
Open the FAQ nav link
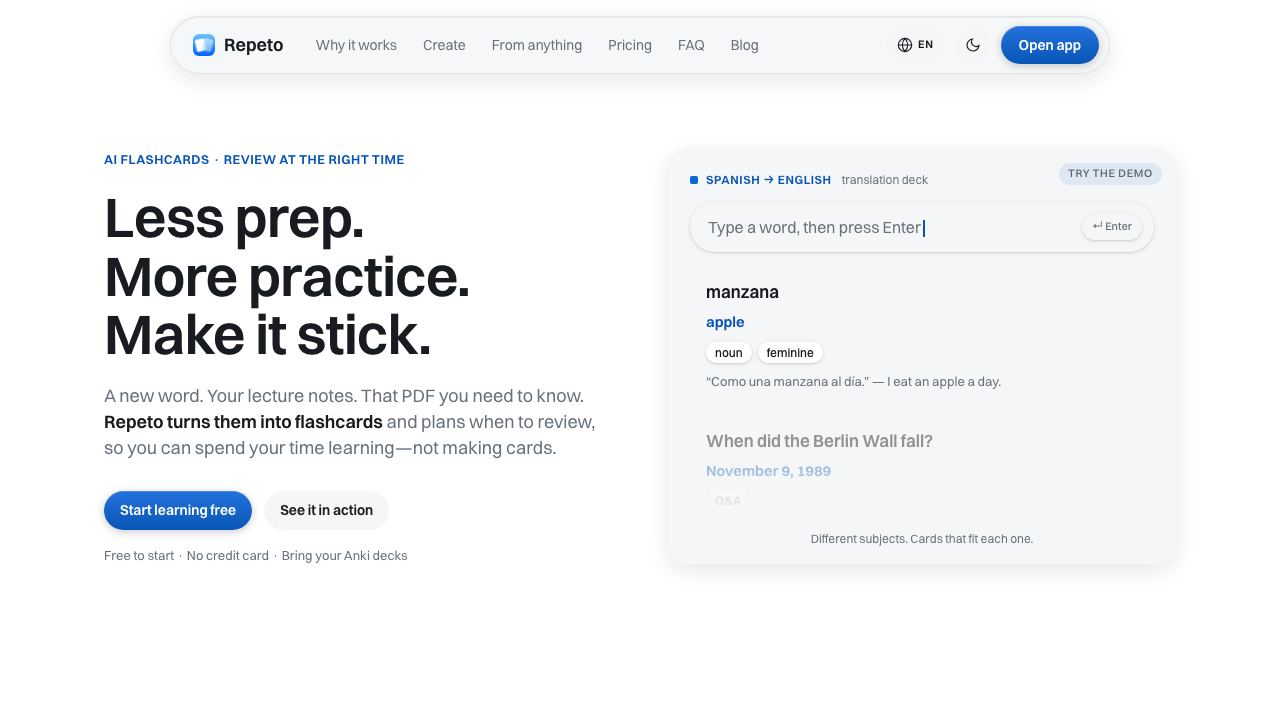pyautogui.click(x=691, y=45)
